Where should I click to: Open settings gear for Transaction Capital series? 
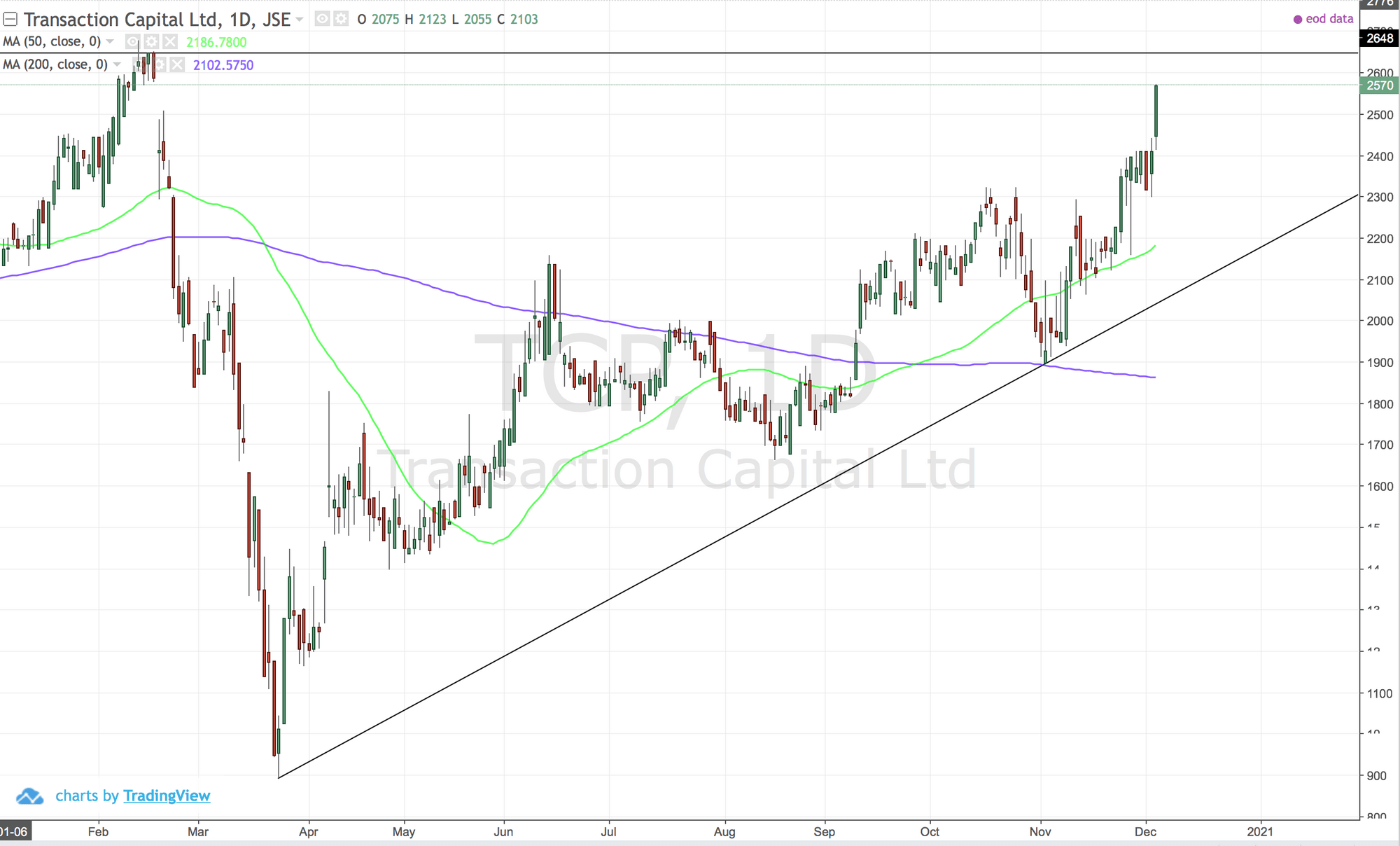click(341, 19)
